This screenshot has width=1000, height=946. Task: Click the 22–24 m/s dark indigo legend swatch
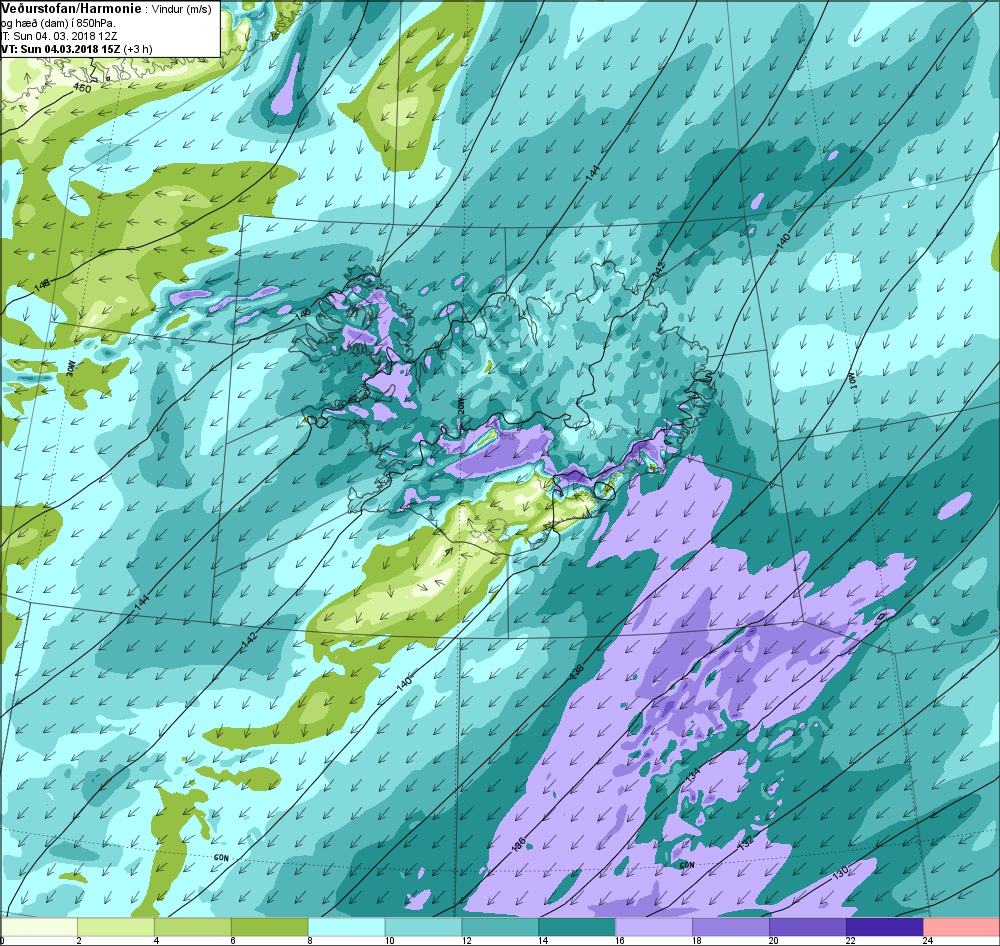pyautogui.click(x=885, y=926)
